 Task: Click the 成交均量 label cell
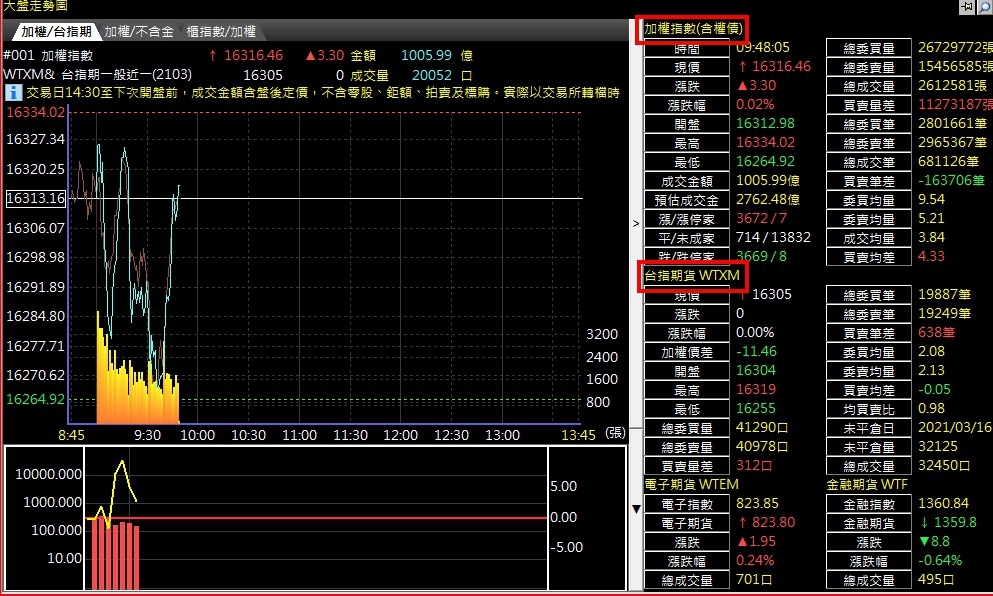(x=869, y=239)
